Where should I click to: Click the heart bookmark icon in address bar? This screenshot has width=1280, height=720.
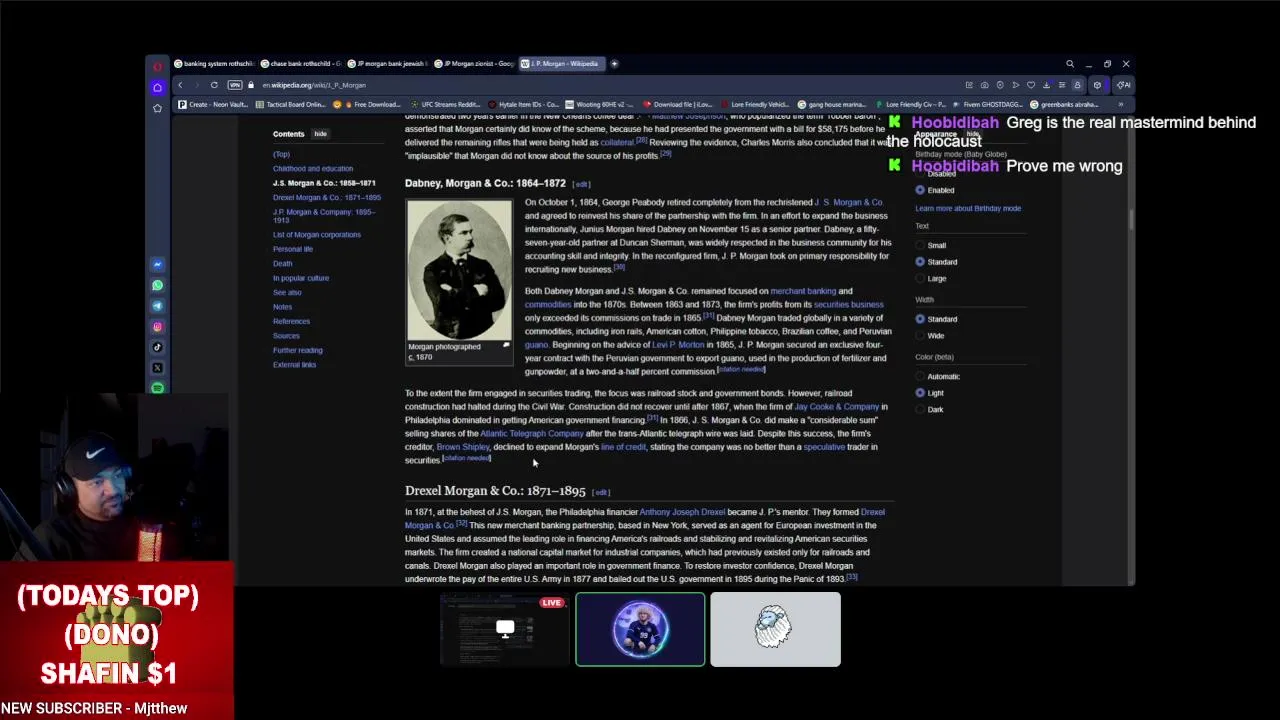pyautogui.click(x=1031, y=85)
